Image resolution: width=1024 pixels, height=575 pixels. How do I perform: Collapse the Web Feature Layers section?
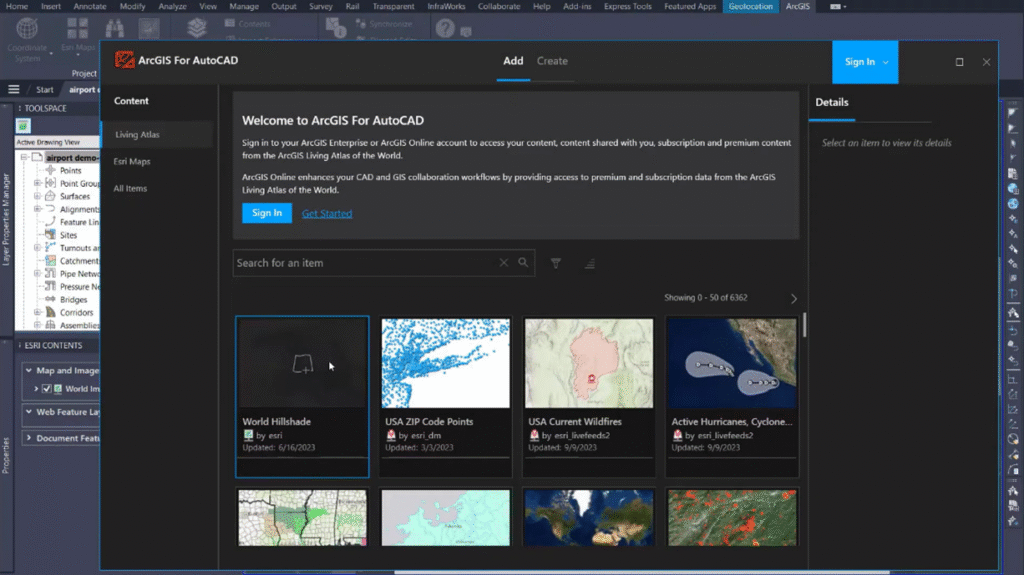click(29, 412)
